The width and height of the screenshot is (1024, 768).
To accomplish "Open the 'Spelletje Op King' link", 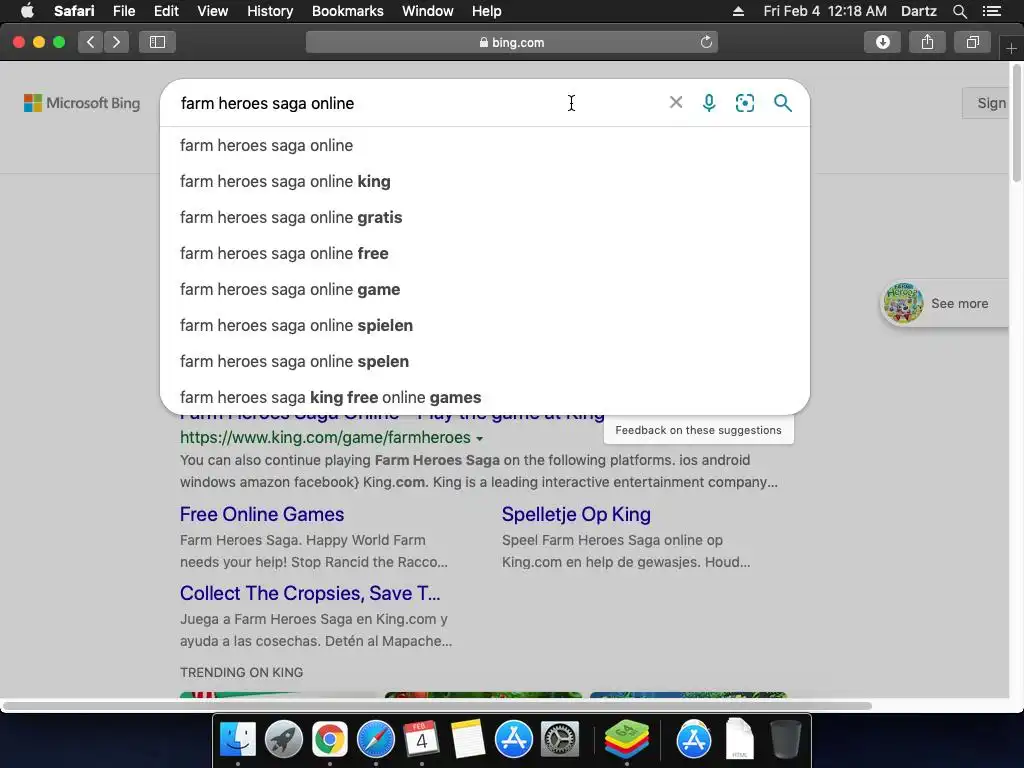I will [576, 514].
